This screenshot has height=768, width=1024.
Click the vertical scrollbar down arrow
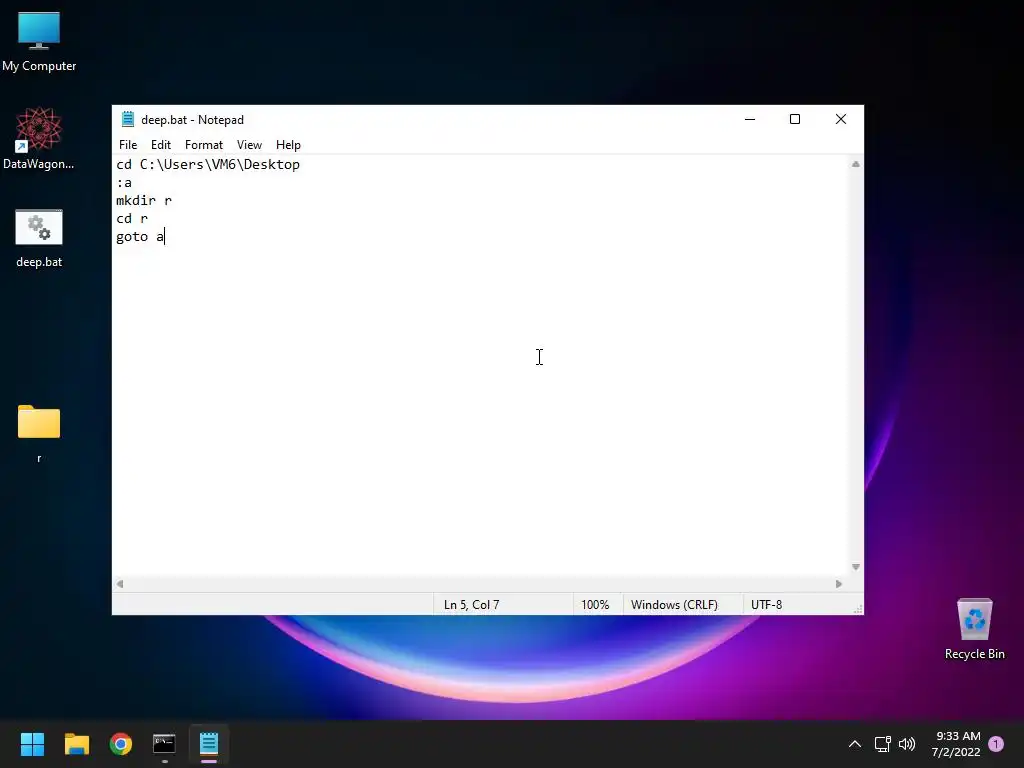point(856,567)
